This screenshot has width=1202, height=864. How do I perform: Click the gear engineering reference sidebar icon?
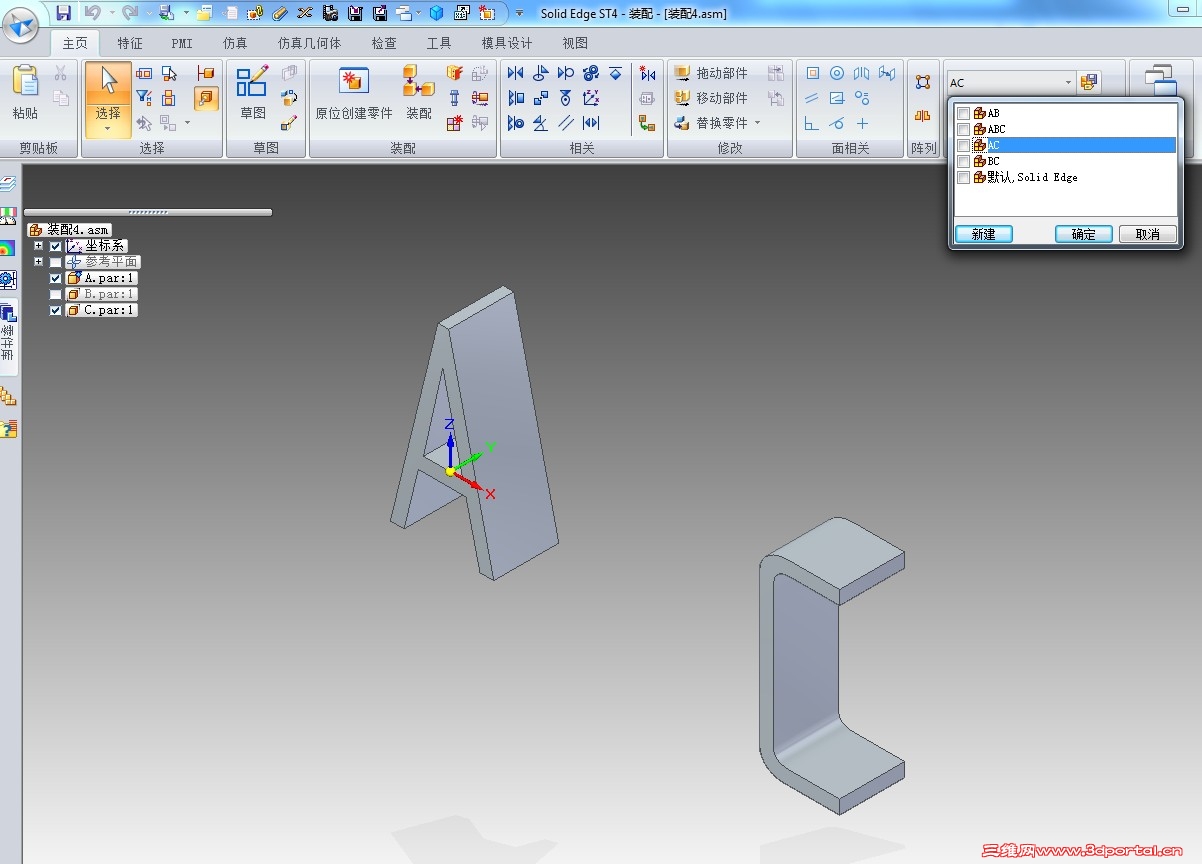tap(8, 280)
